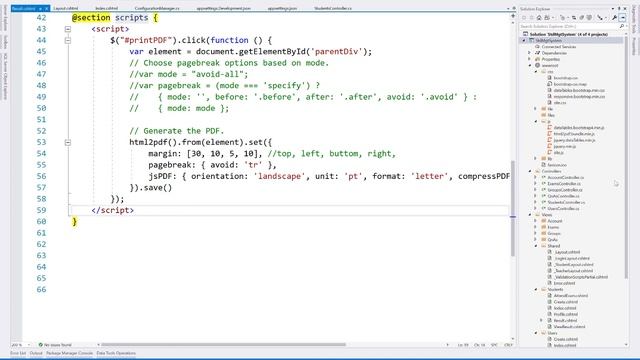640x360 pixels.
Task: Click the editor vertical scrollbar thumb
Action: [513, 209]
